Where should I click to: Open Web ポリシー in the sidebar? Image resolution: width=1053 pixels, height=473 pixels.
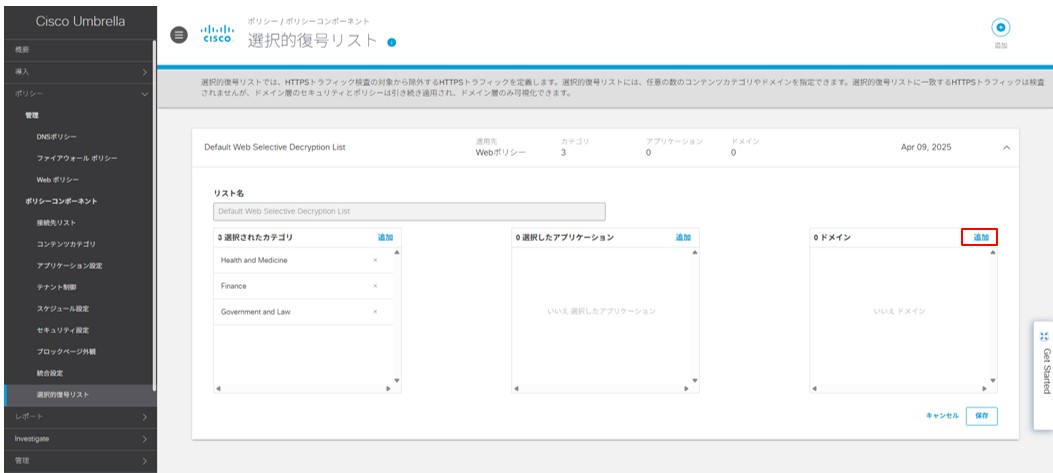(x=58, y=180)
